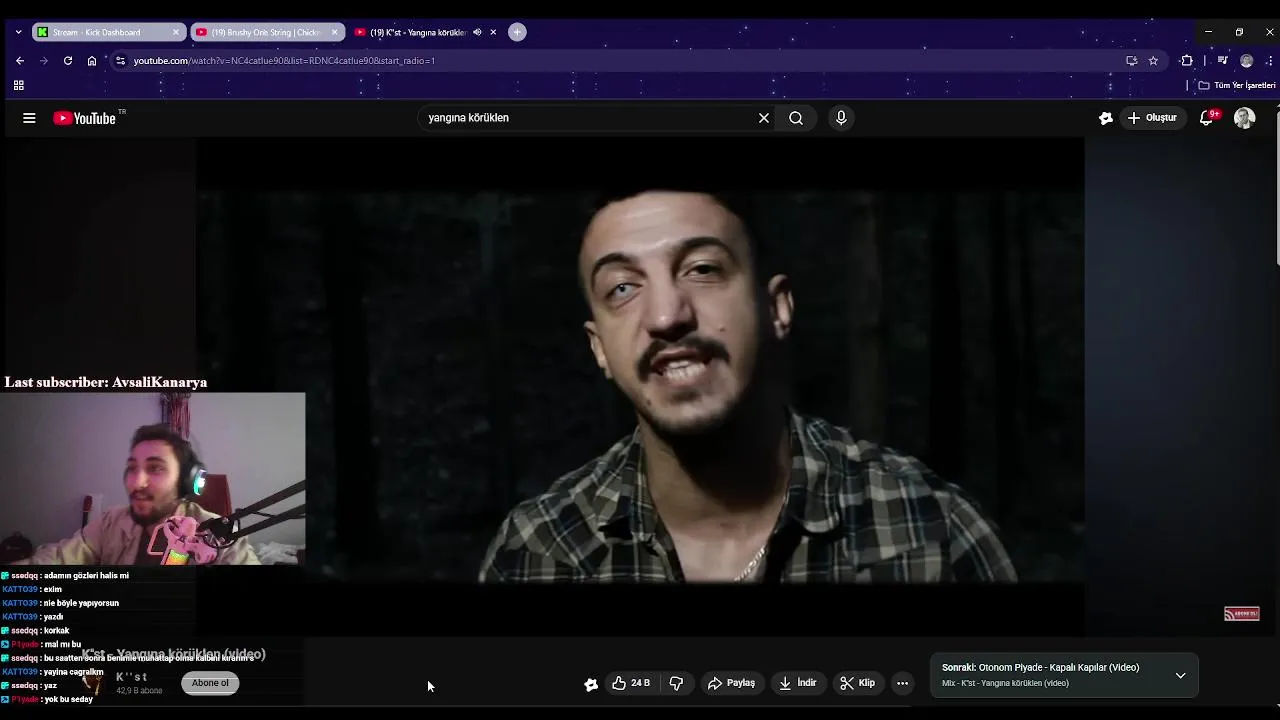Open the Chrome three-dot menu

[1270, 61]
